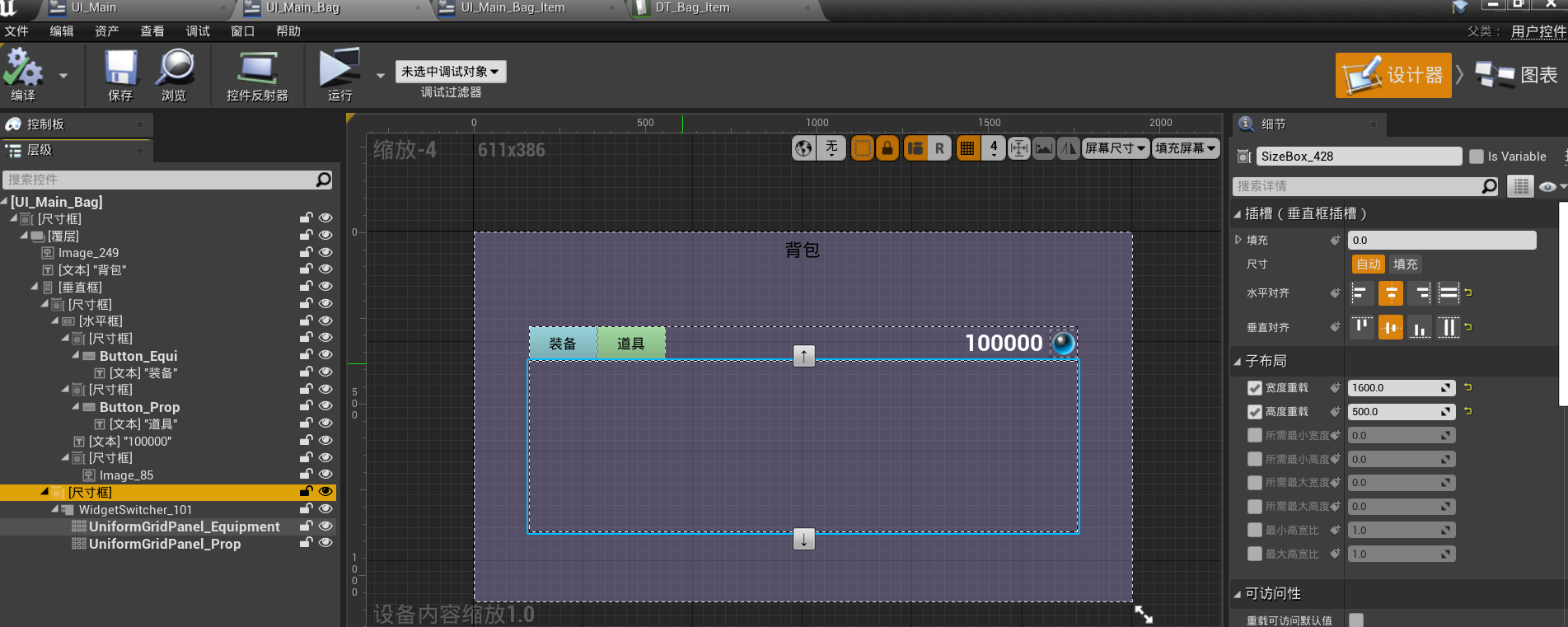Set horizontal alignment to fill
The image size is (1568, 627).
tap(1449, 293)
